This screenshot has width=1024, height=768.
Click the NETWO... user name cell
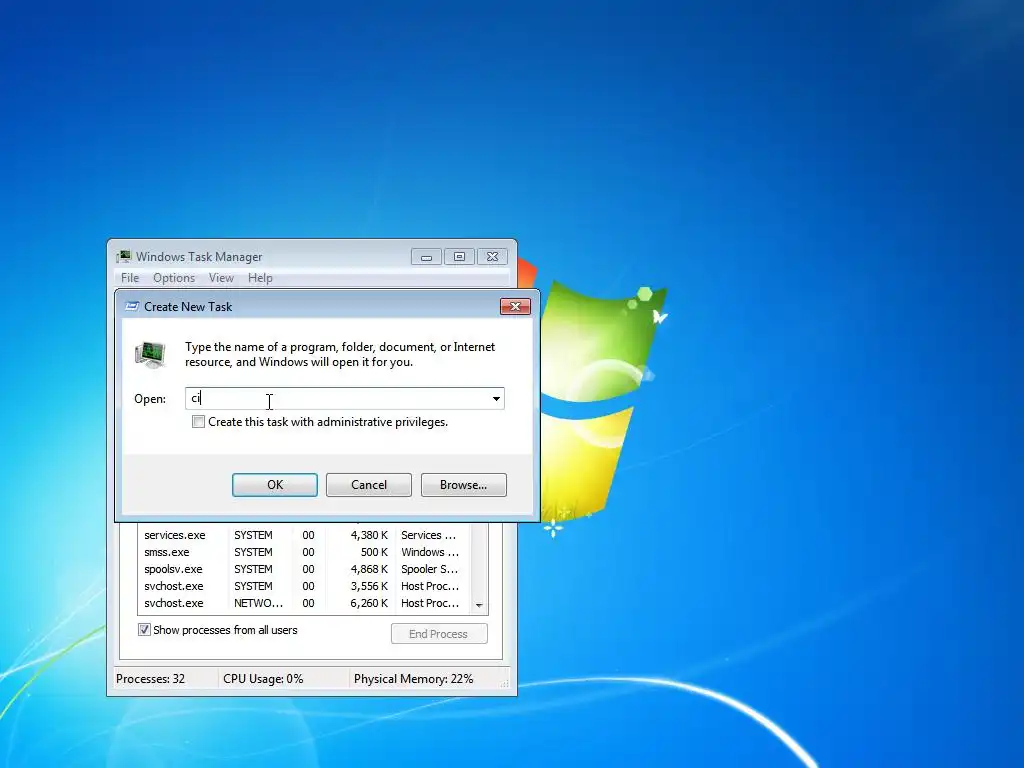click(x=259, y=603)
